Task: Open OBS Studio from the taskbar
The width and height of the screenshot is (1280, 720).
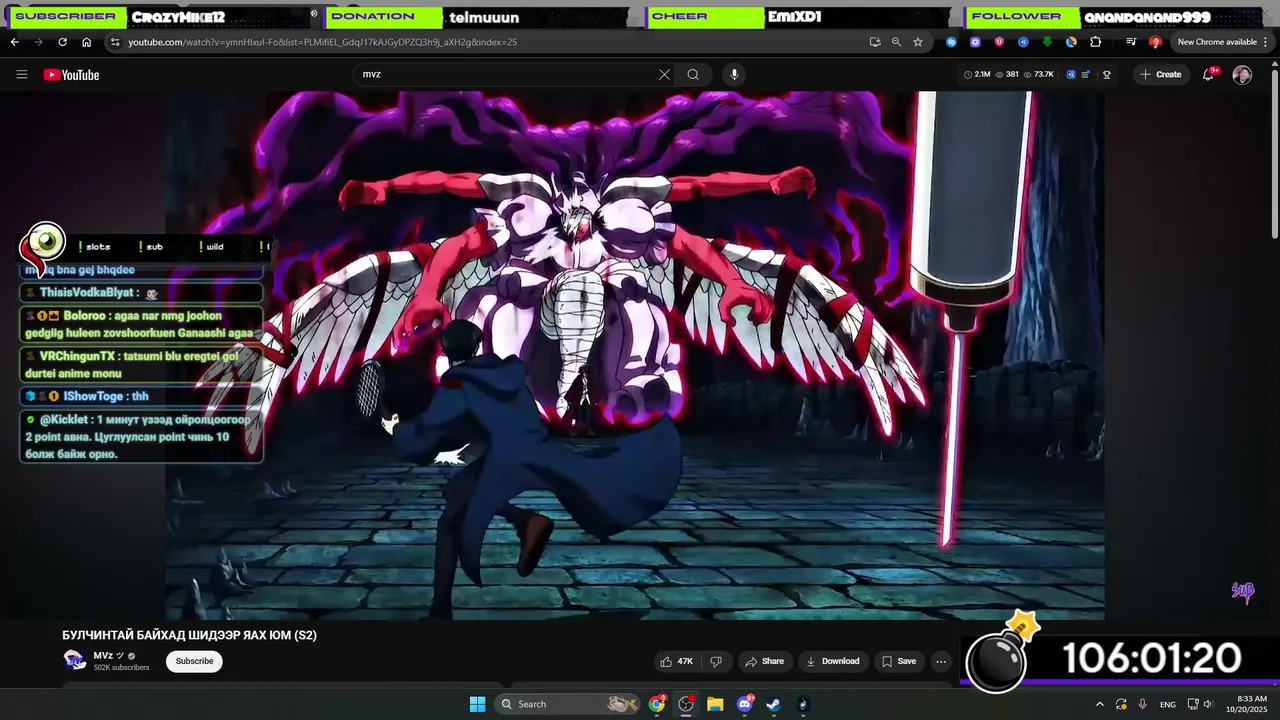Action: 686,704
